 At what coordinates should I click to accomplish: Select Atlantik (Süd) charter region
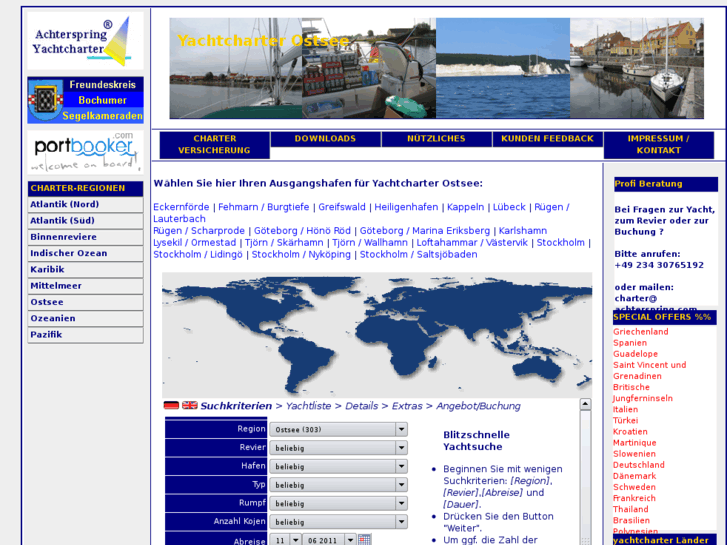[x=85, y=221]
